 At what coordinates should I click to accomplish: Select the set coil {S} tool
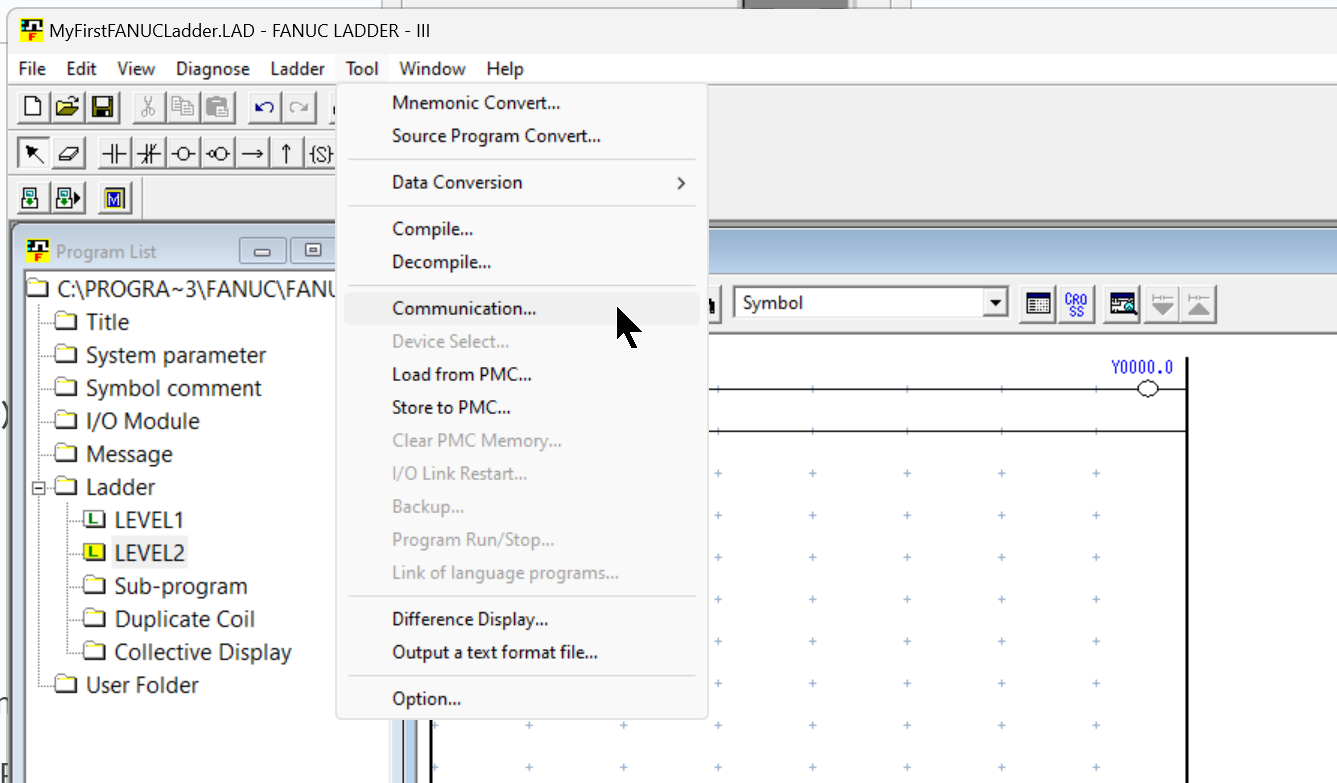(320, 153)
